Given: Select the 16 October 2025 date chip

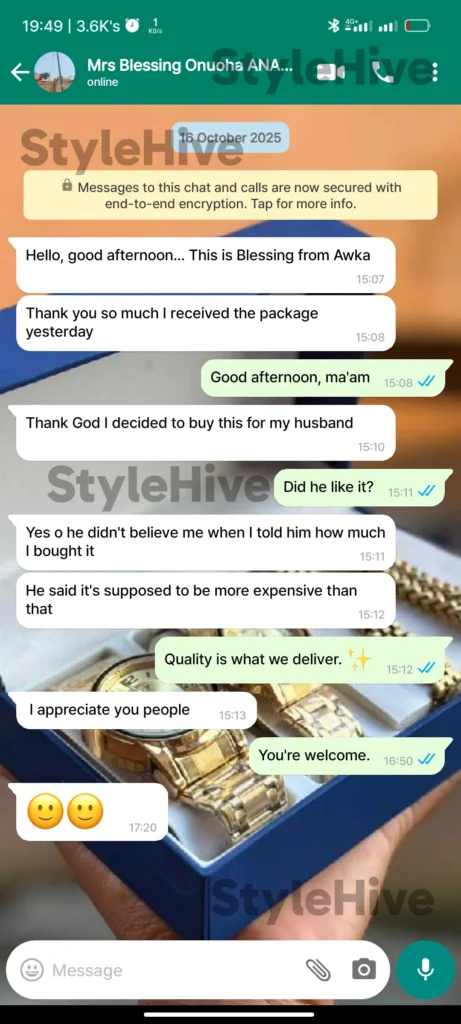Looking at the screenshot, I should coord(230,138).
